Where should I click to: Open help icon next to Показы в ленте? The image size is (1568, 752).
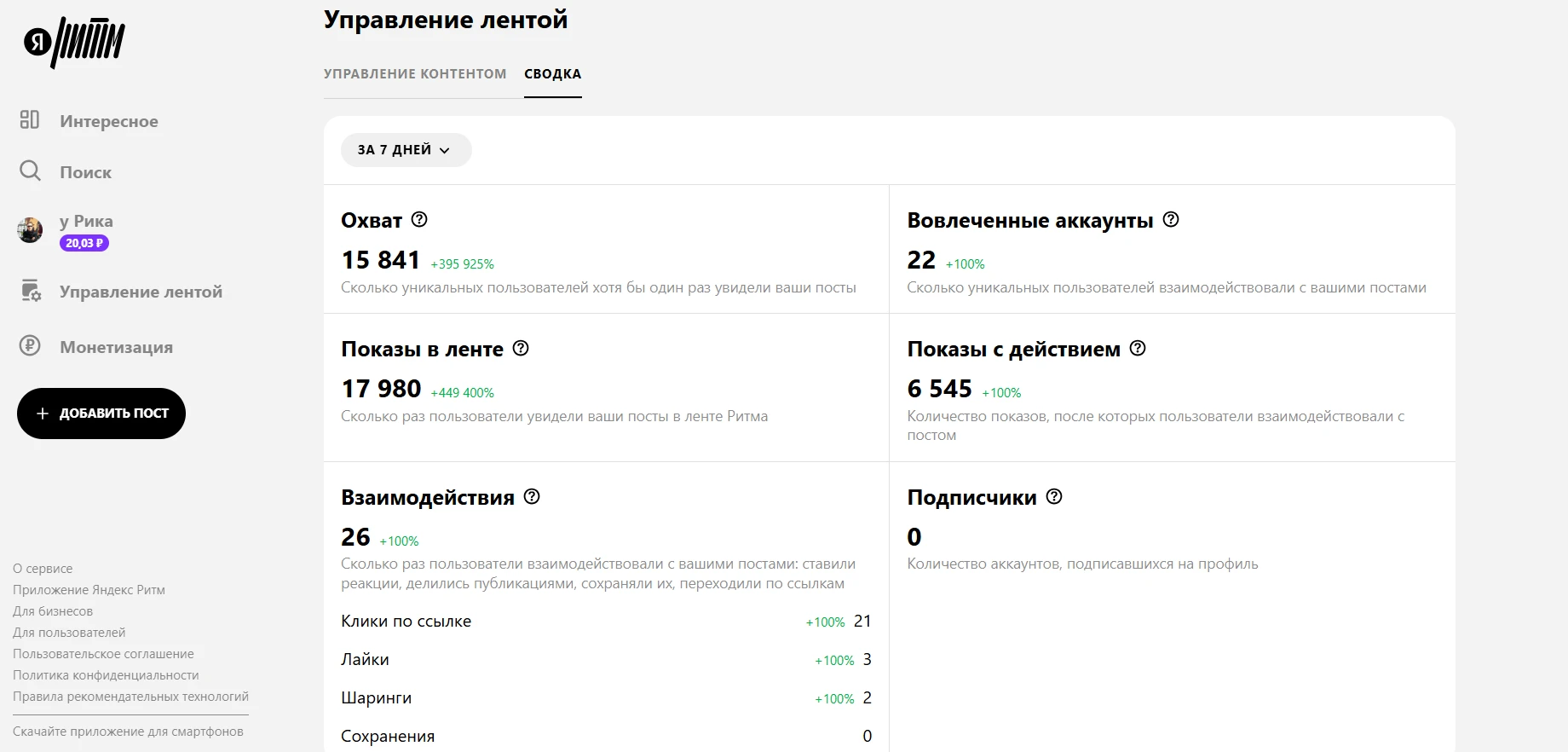click(x=521, y=348)
